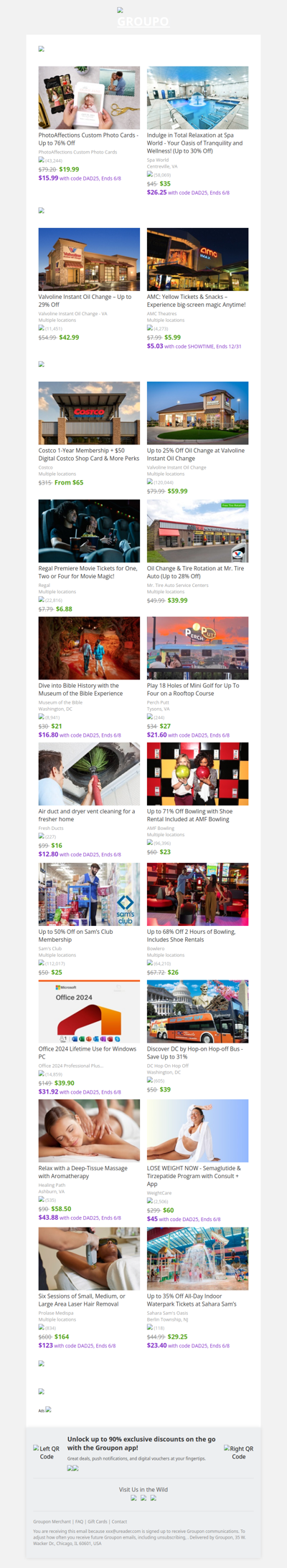Screen dimensions: 287x1568
Task: Open the Office 2024 deal thumbnail
Action: point(89,1011)
